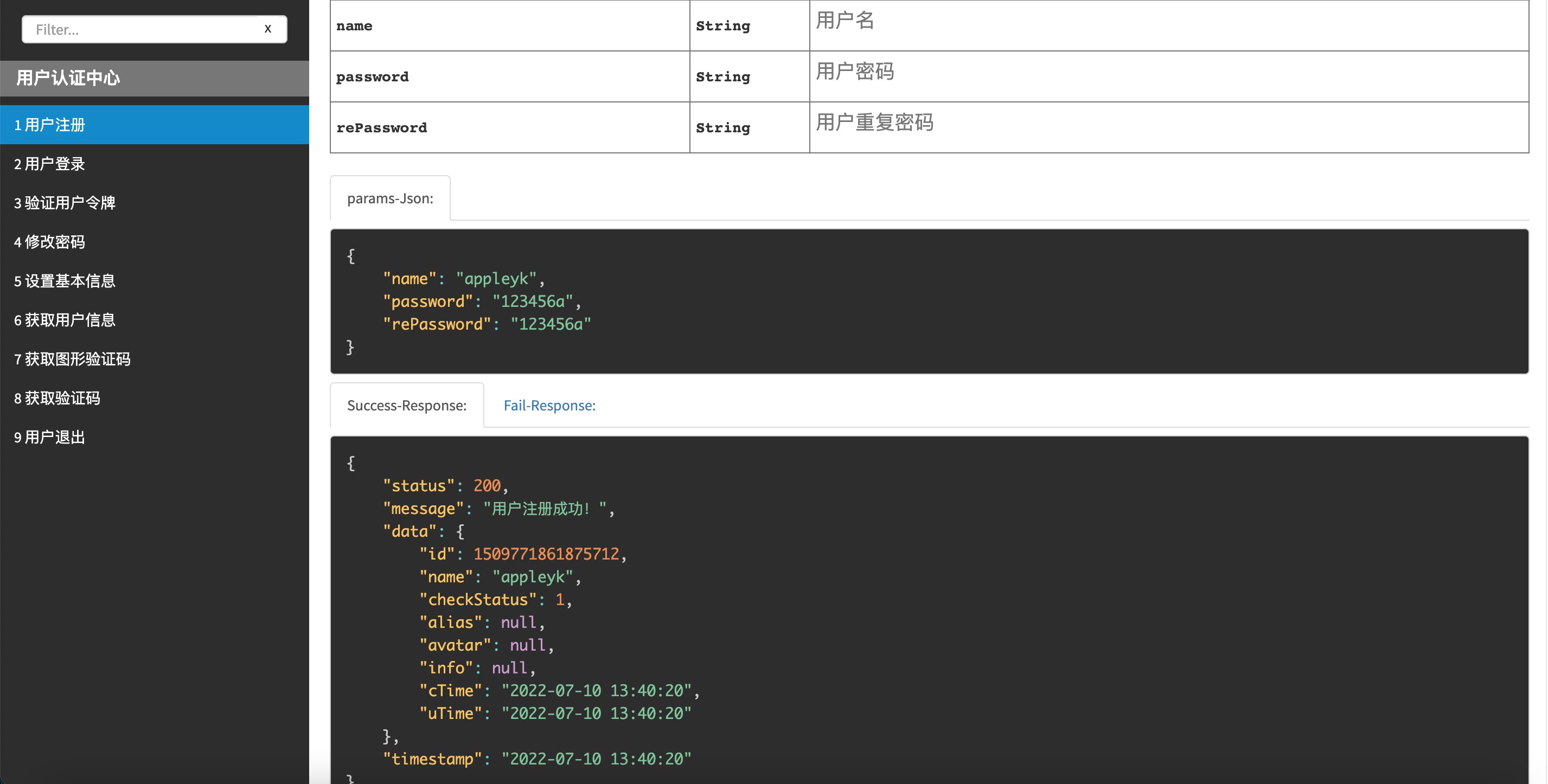
Task: Click the 用户重复密码 description cell
Action: [x=1169, y=127]
